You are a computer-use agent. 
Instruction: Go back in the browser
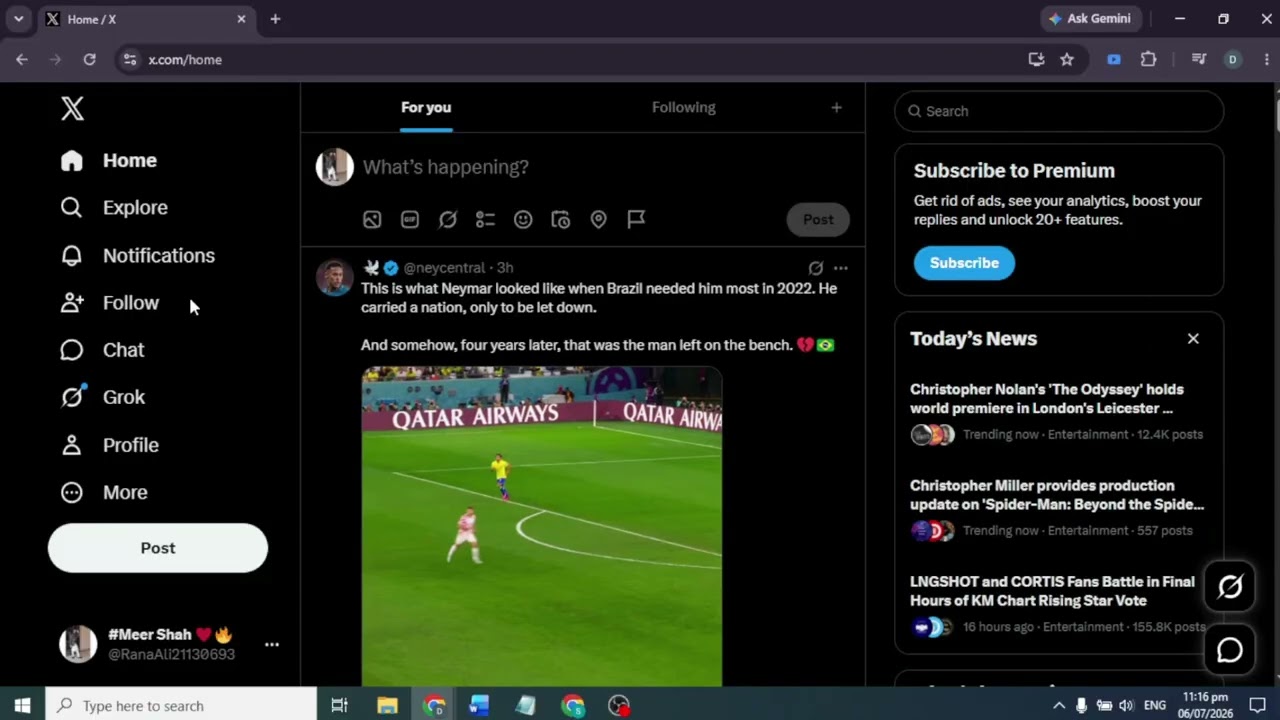22,60
